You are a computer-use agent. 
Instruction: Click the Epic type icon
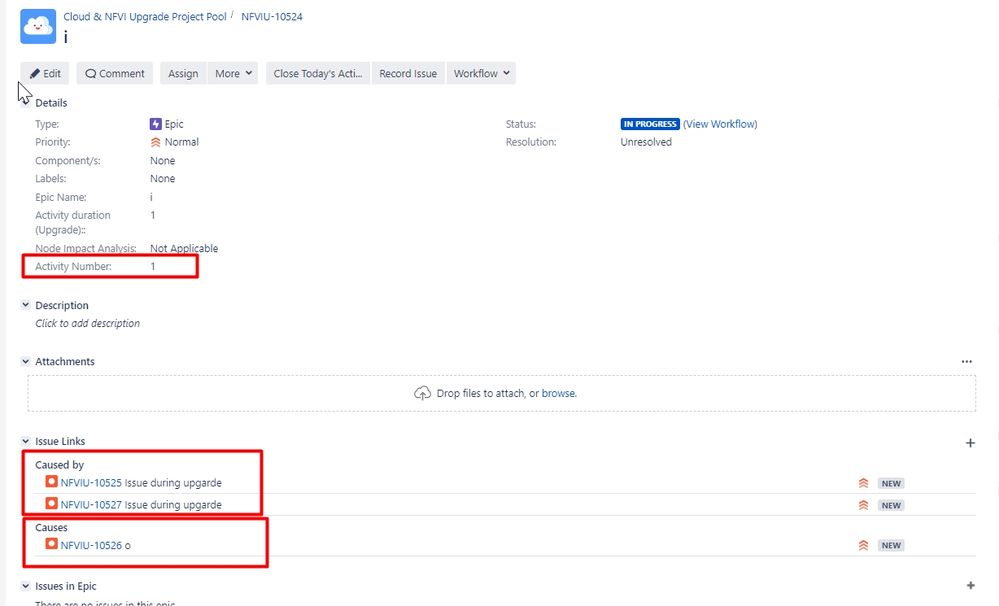[x=155, y=124]
